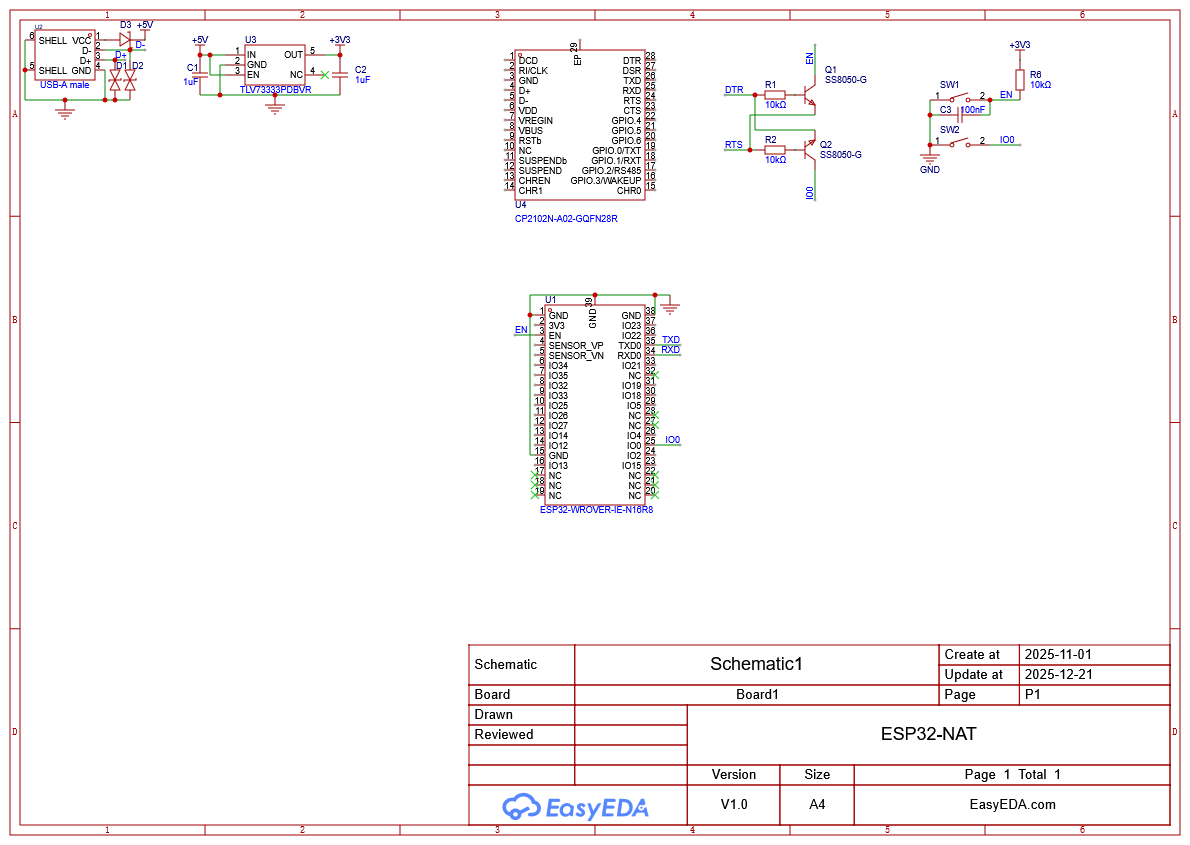Click the EasyEDA cloud logo
The image size is (1190, 845).
[x=522, y=805]
